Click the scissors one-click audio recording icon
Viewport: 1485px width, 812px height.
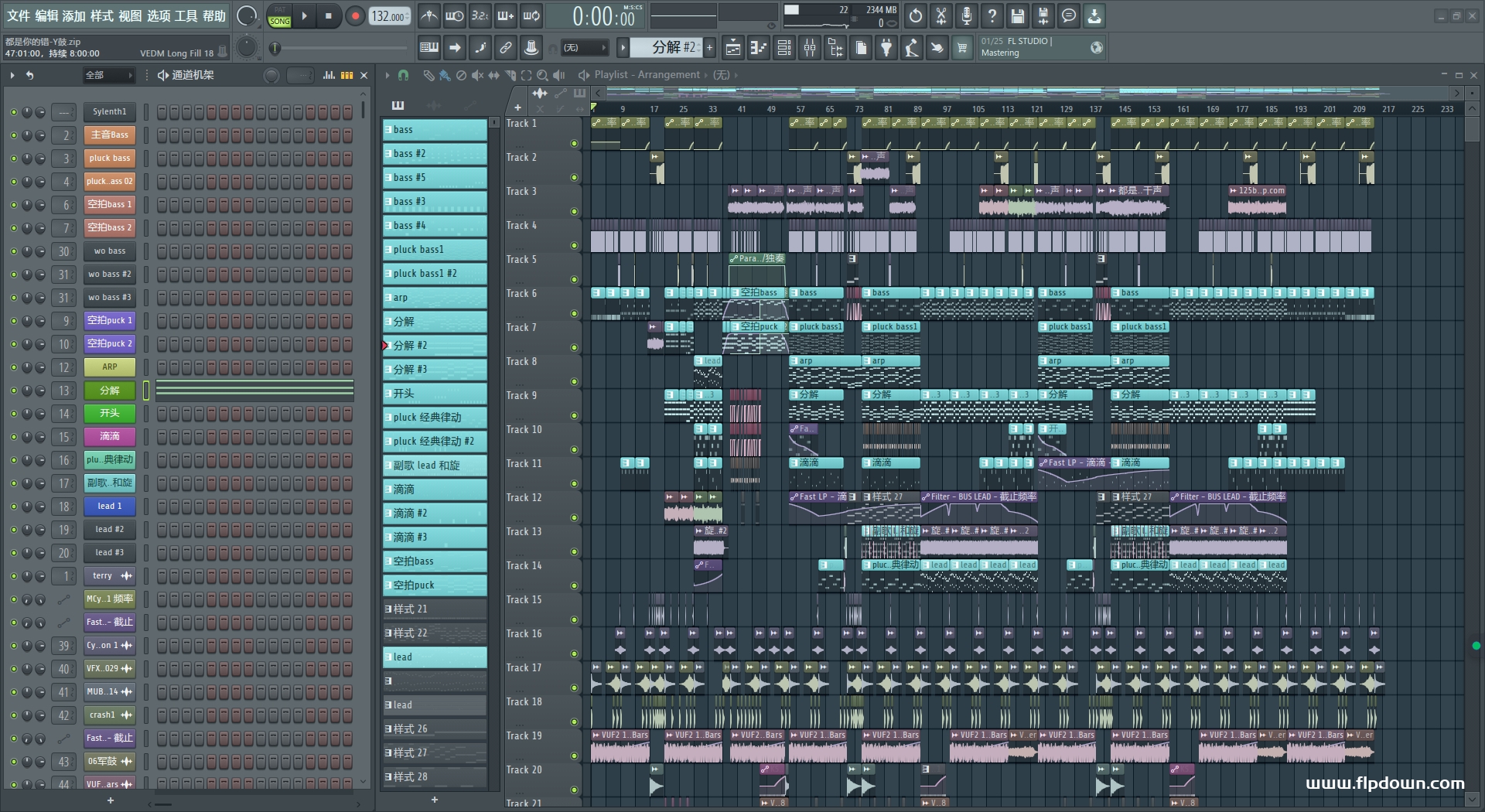tap(941, 15)
